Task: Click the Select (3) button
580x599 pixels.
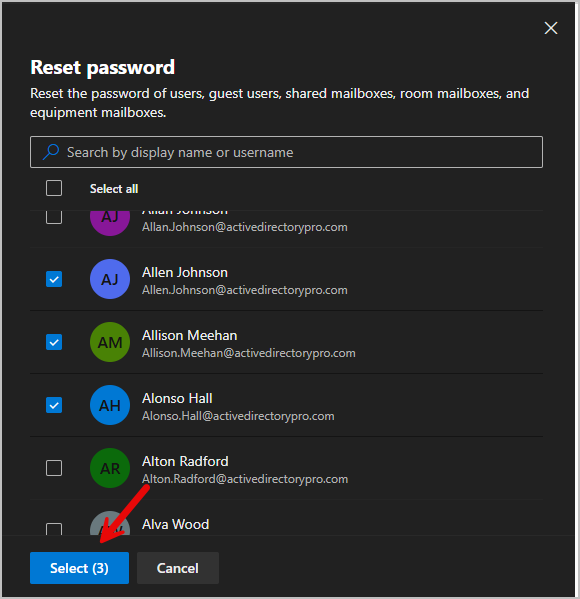Action: tap(79, 568)
